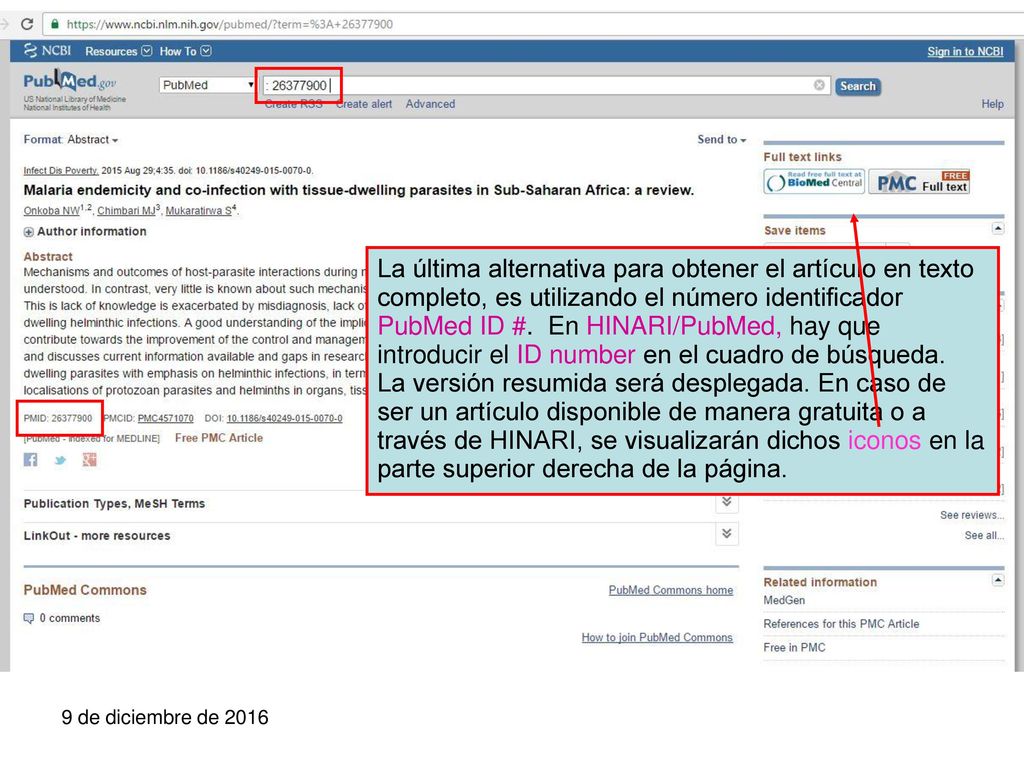The width and height of the screenshot is (1024, 768).
Task: Expand Author information plus icon
Action: (x=29, y=232)
